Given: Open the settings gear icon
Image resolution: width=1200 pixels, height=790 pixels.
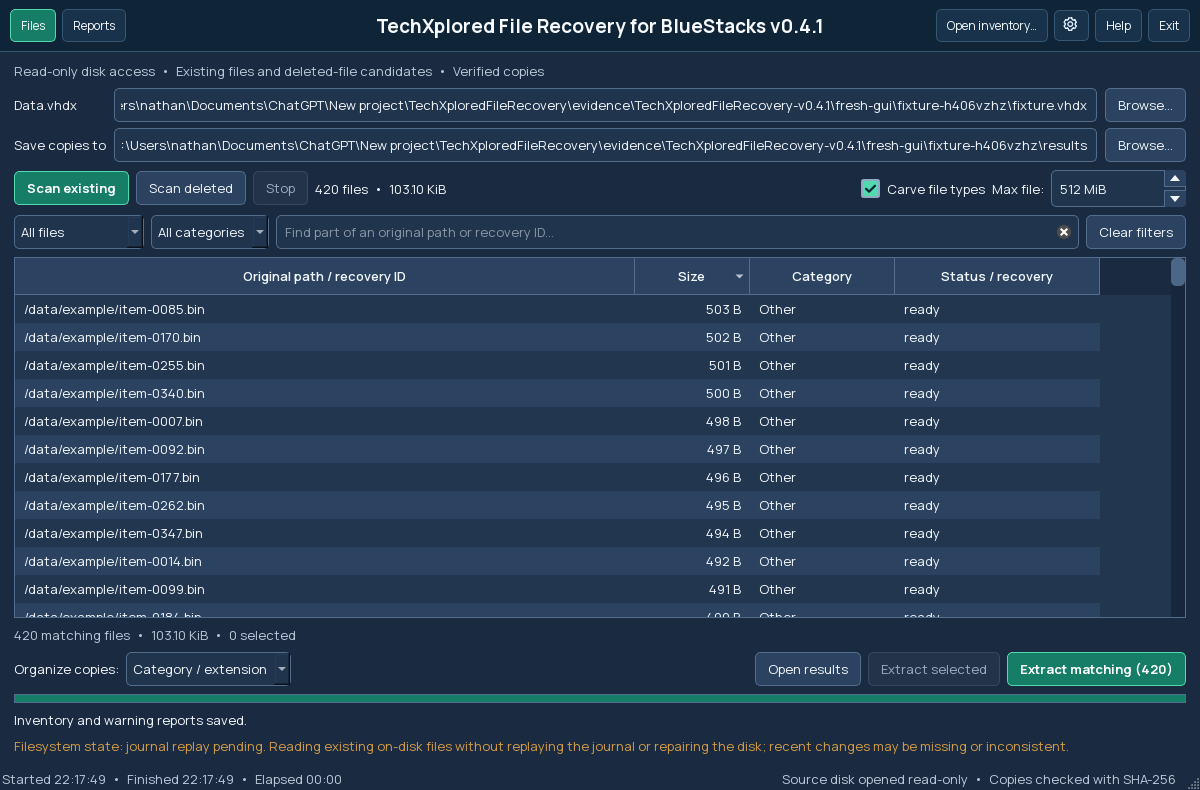Looking at the screenshot, I should coord(1071,25).
